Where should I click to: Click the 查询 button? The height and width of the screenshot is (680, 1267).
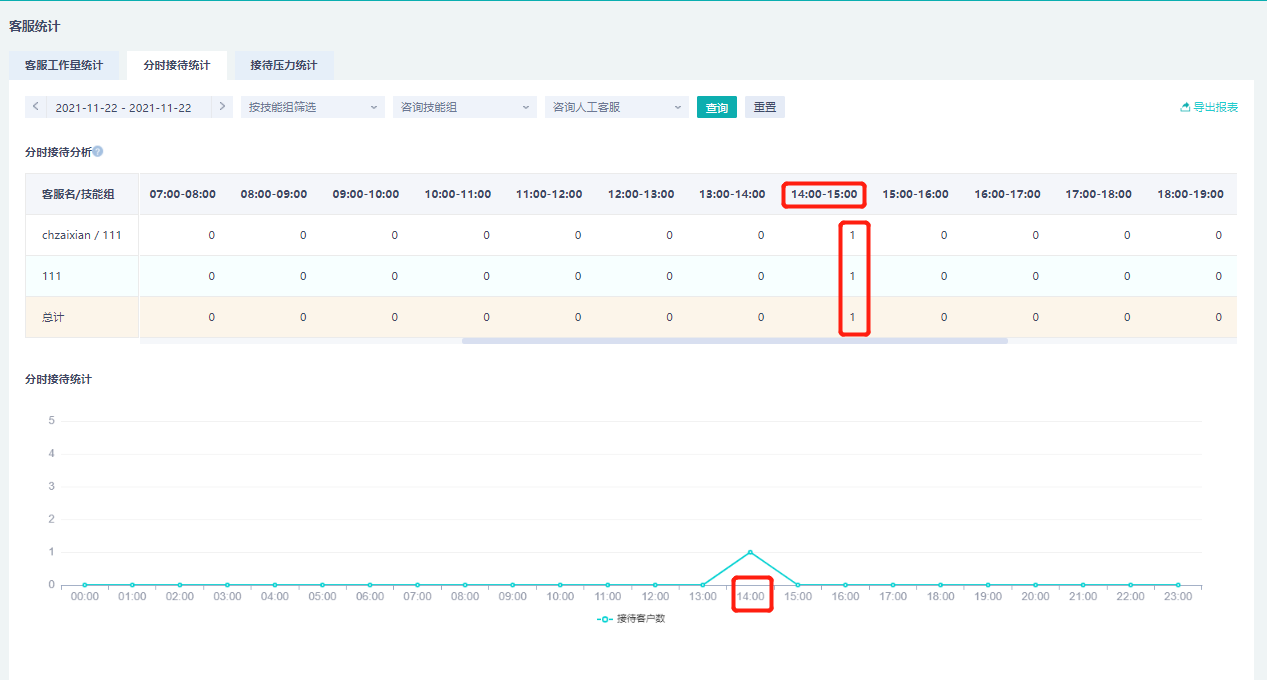717,107
